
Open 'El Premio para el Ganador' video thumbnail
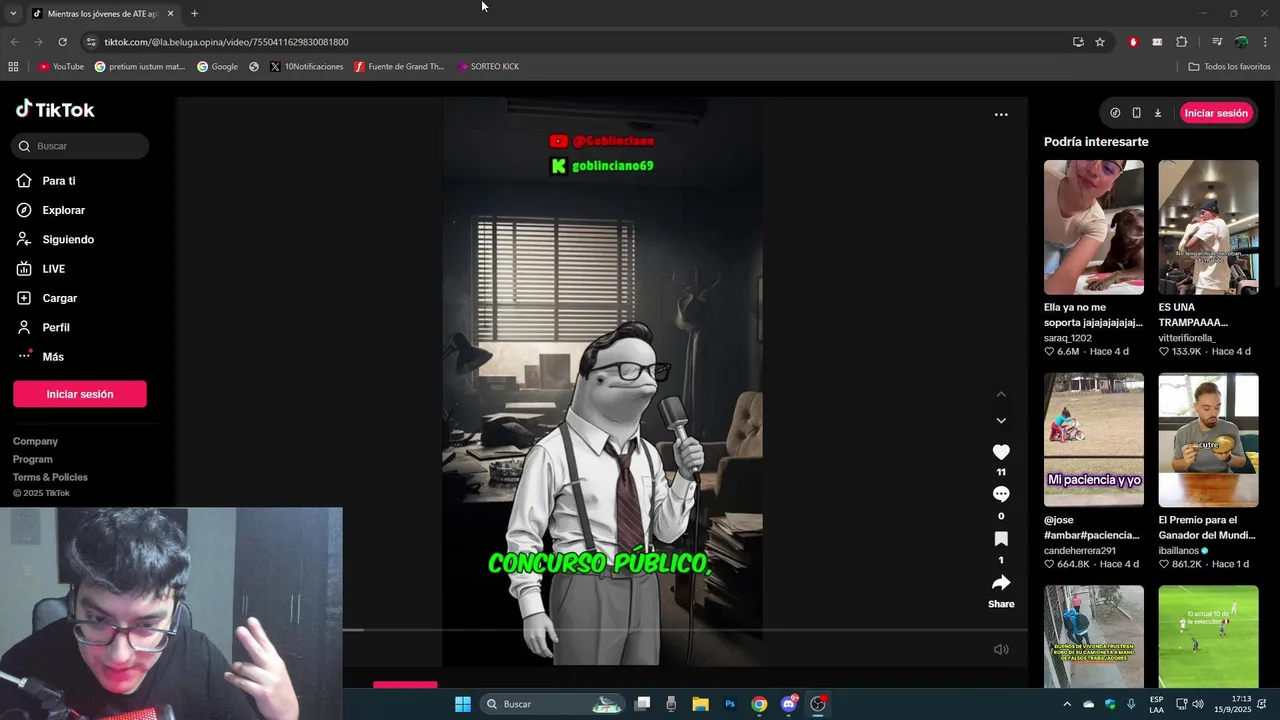(1208, 440)
